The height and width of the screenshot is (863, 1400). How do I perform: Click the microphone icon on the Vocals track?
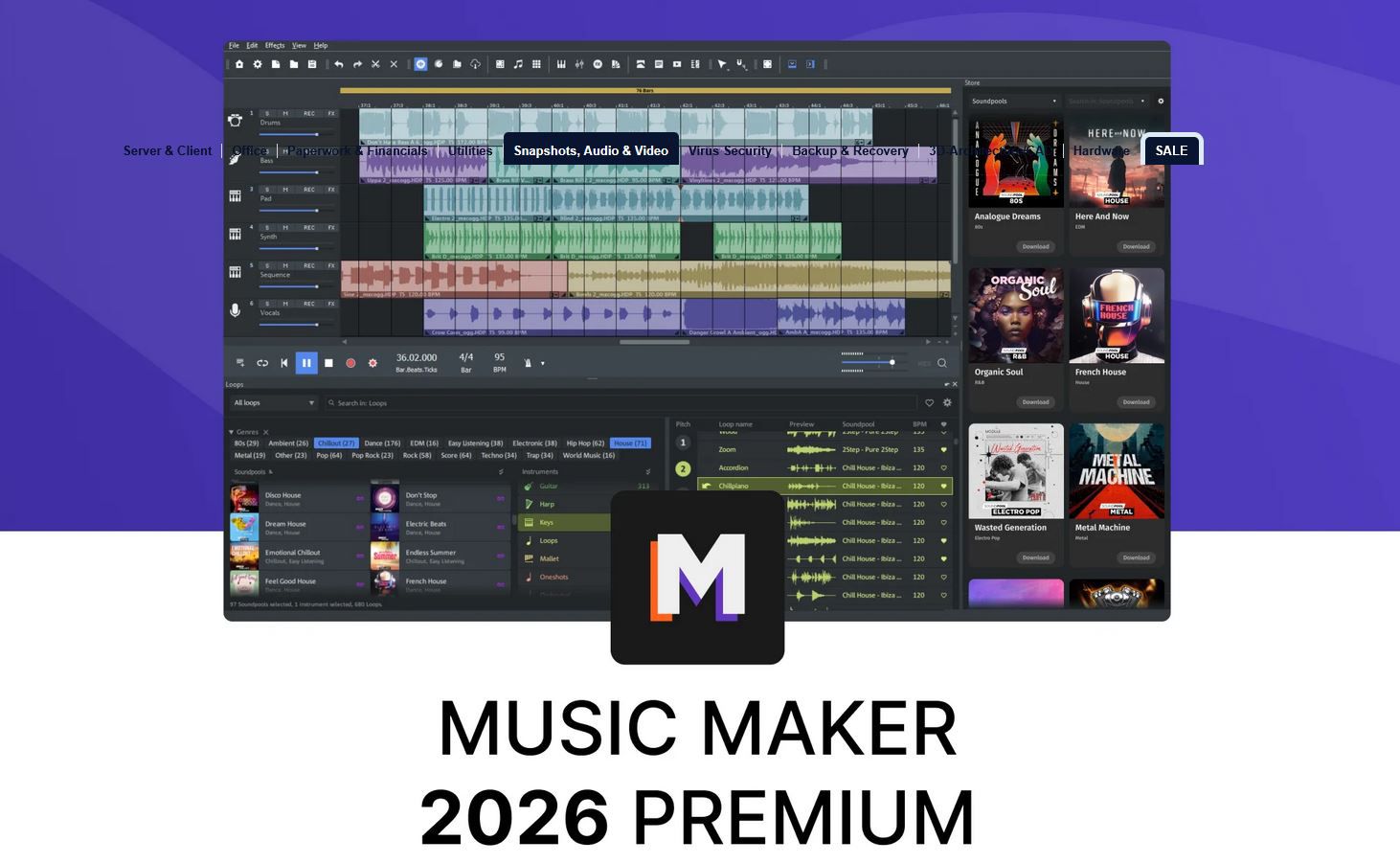(x=235, y=311)
